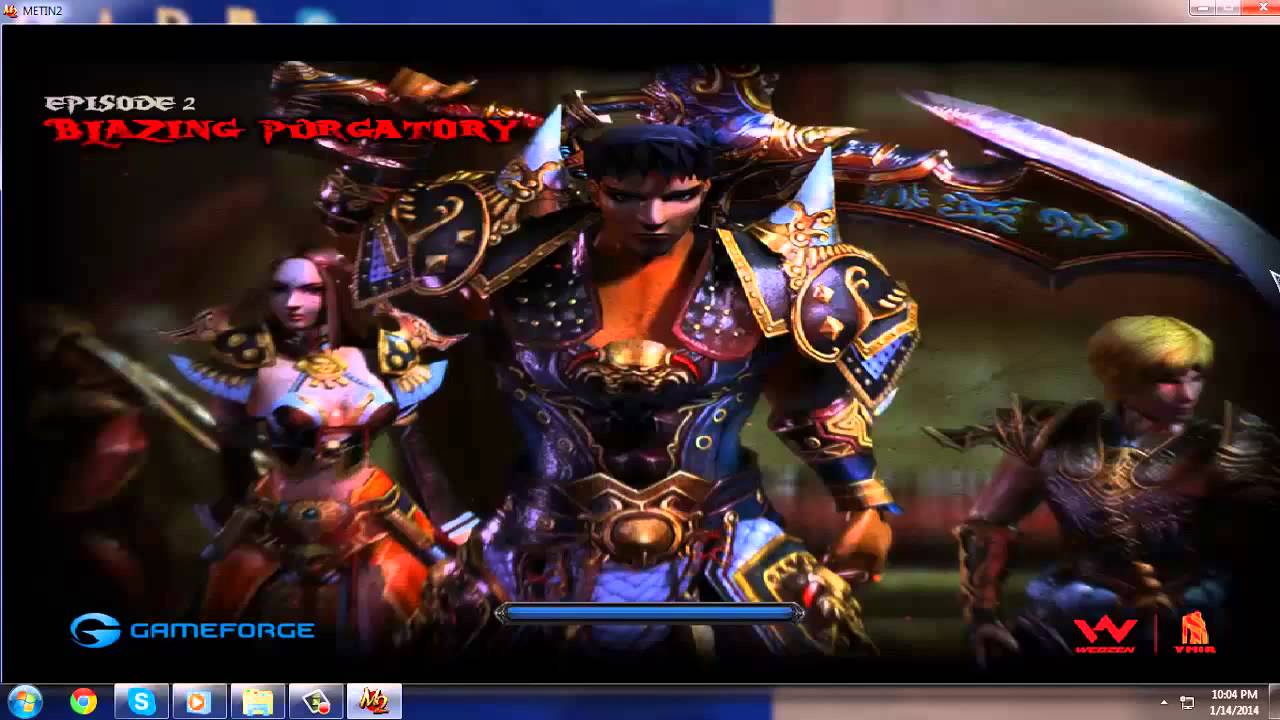The height and width of the screenshot is (720, 1280).
Task: Click the Blazing Purgatory title text
Action: pyautogui.click(x=282, y=130)
